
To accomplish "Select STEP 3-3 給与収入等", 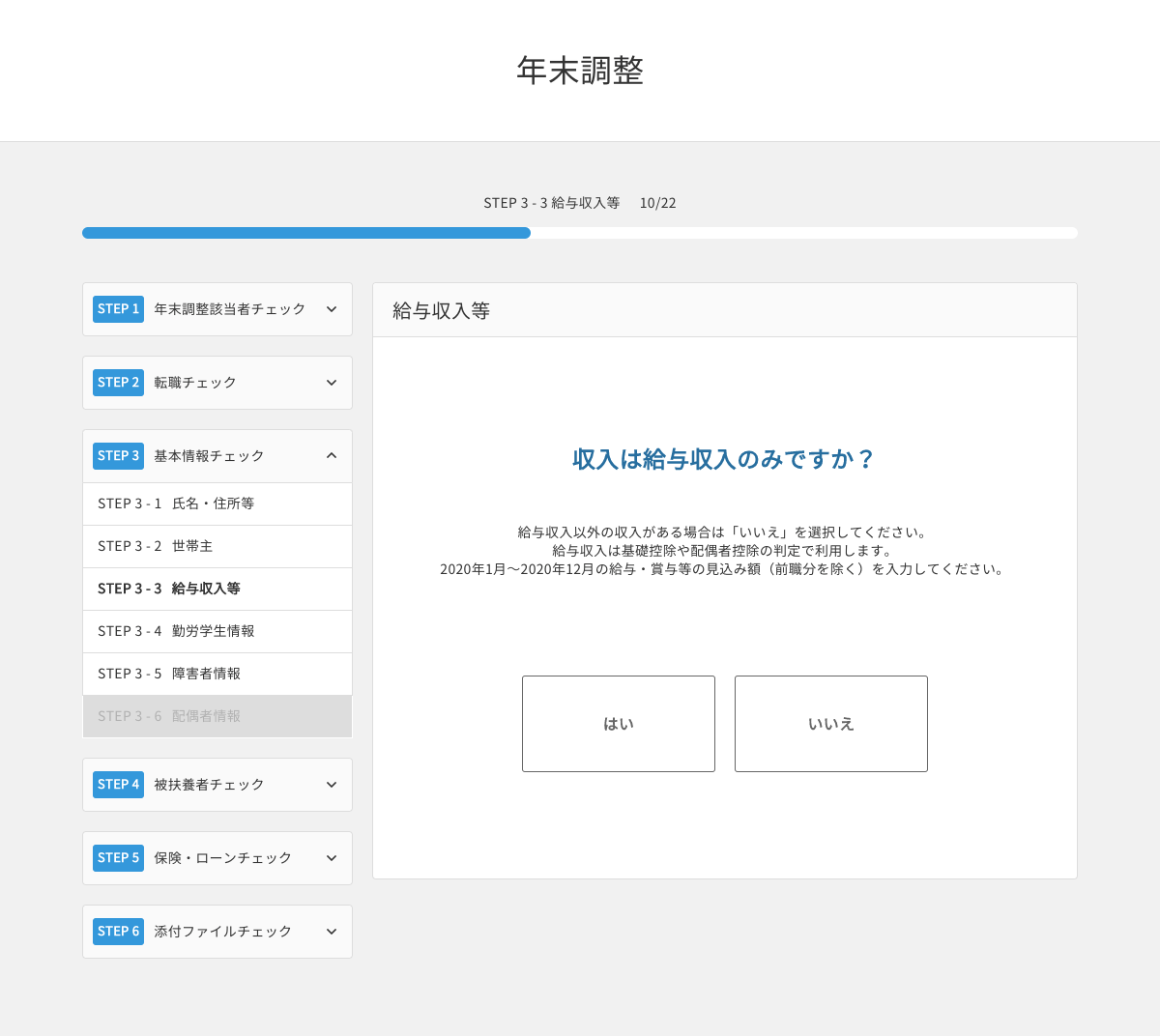I will (x=217, y=590).
